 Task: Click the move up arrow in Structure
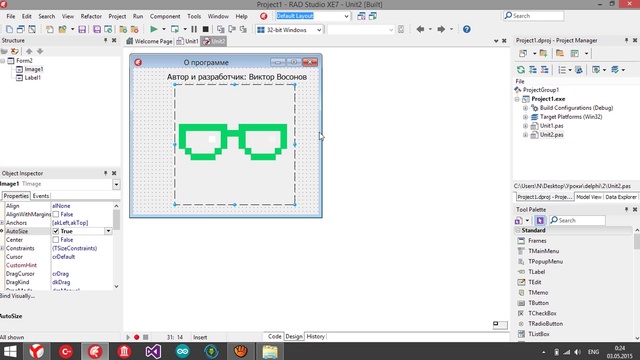pos(29,51)
